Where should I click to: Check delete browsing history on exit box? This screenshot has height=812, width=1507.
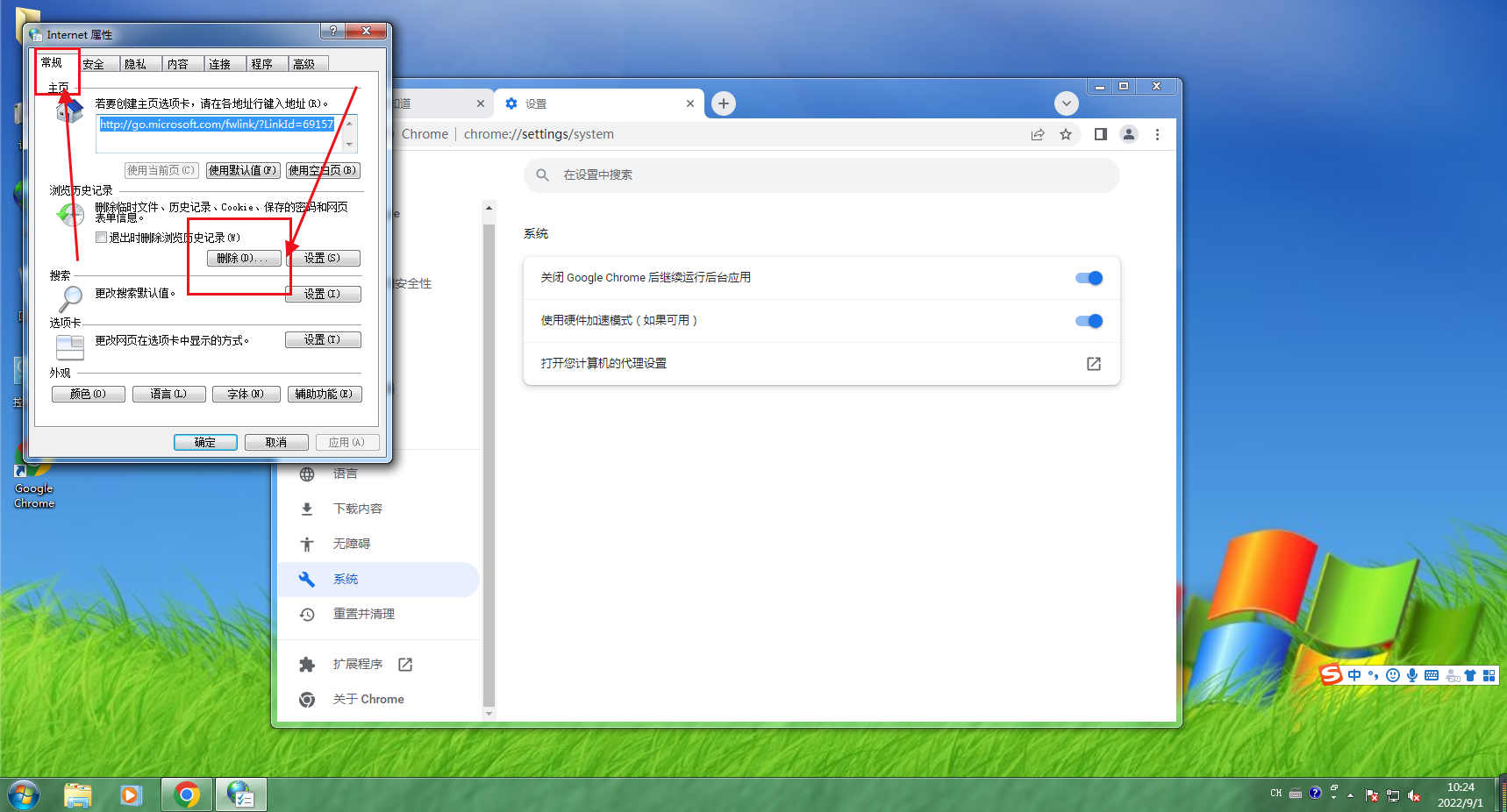102,238
